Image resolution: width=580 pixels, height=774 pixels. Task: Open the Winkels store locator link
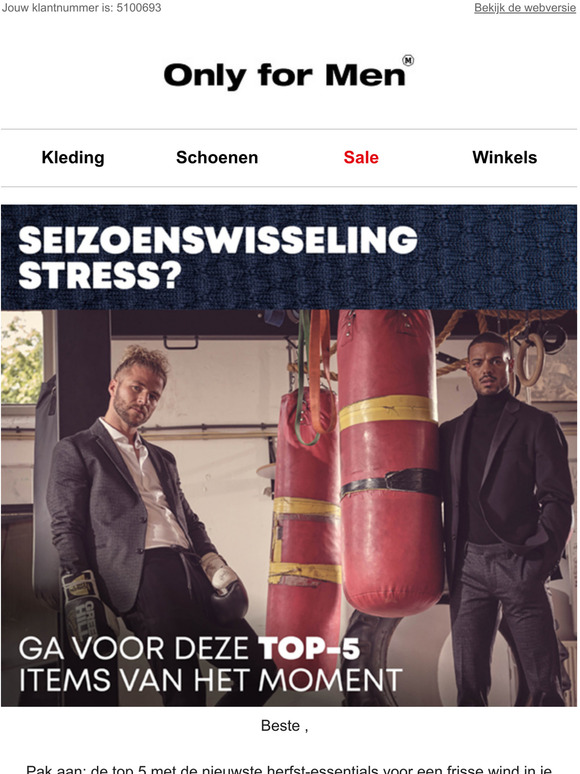pos(504,157)
